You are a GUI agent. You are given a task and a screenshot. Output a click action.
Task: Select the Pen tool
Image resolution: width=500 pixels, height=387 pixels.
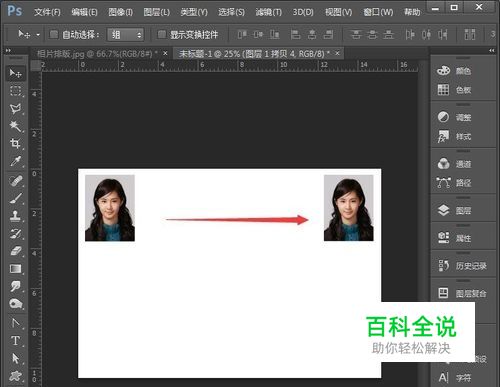[x=15, y=323]
